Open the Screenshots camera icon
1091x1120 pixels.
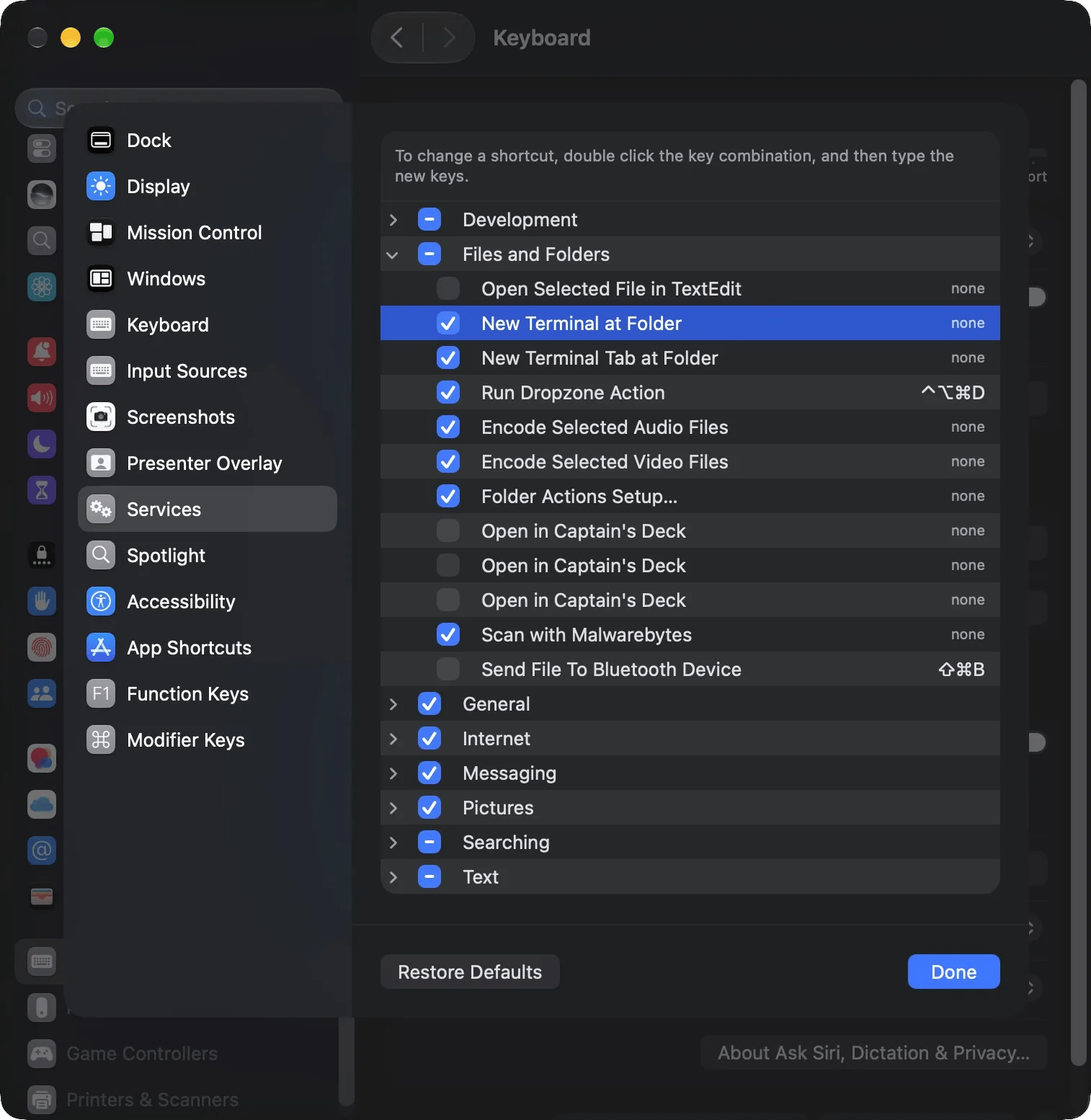[x=101, y=417]
